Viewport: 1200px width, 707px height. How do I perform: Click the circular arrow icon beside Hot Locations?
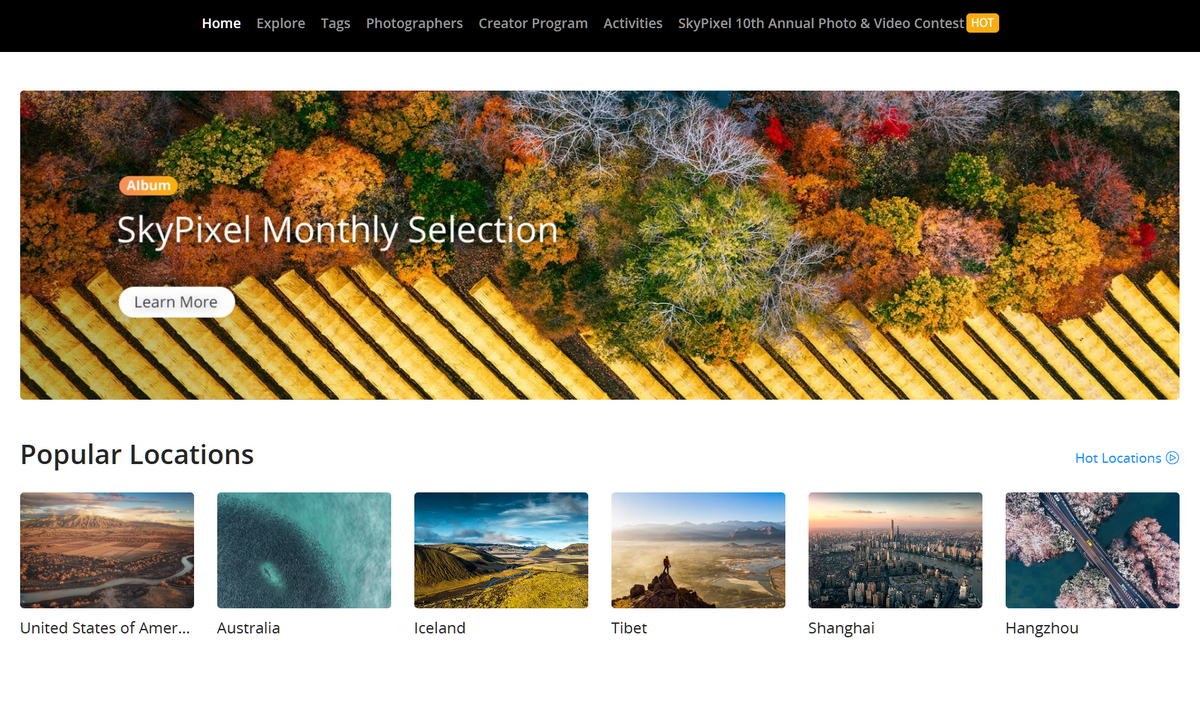(x=1172, y=458)
